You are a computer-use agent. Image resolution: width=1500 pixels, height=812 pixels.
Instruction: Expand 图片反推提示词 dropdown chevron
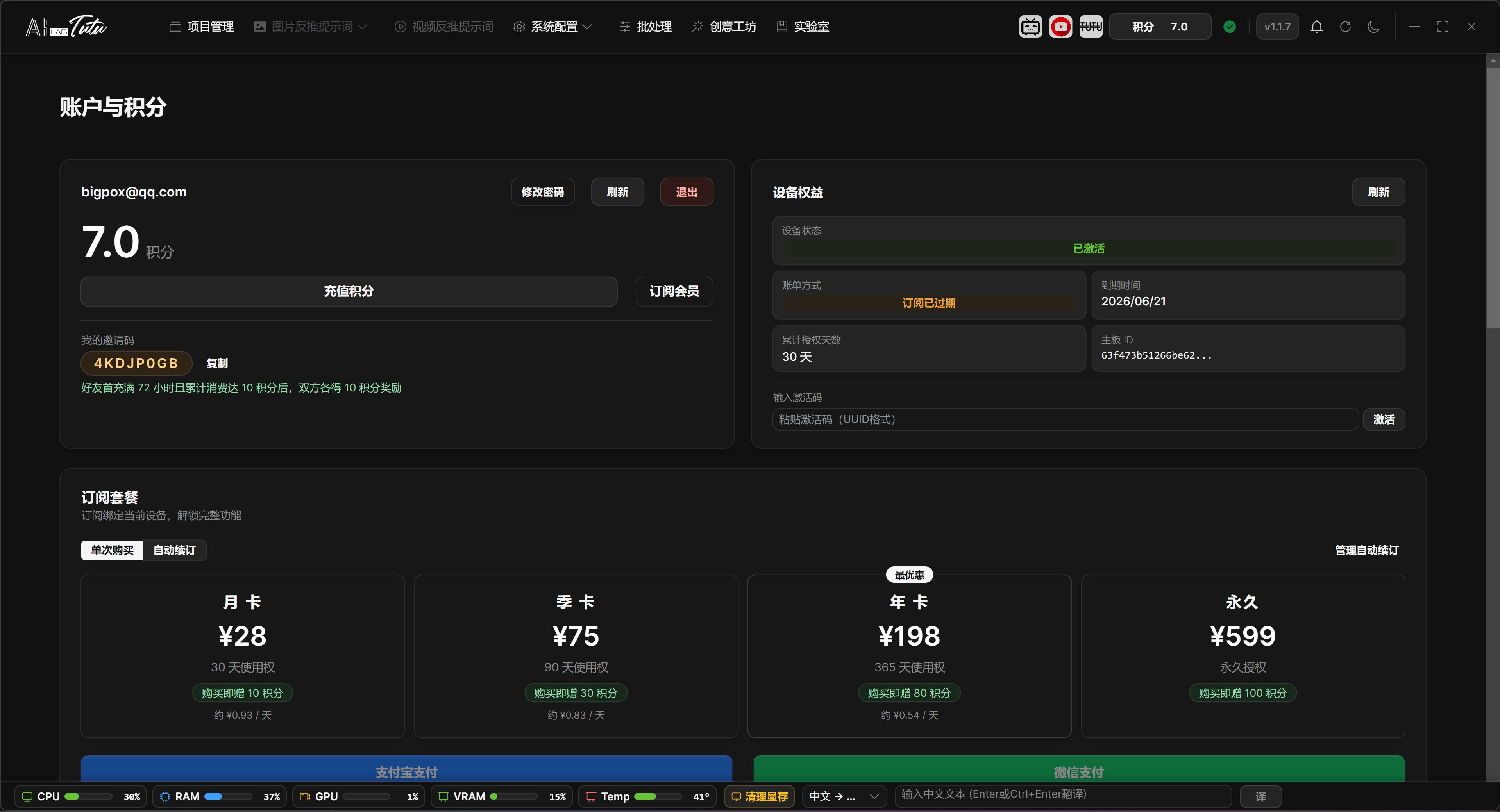point(362,27)
